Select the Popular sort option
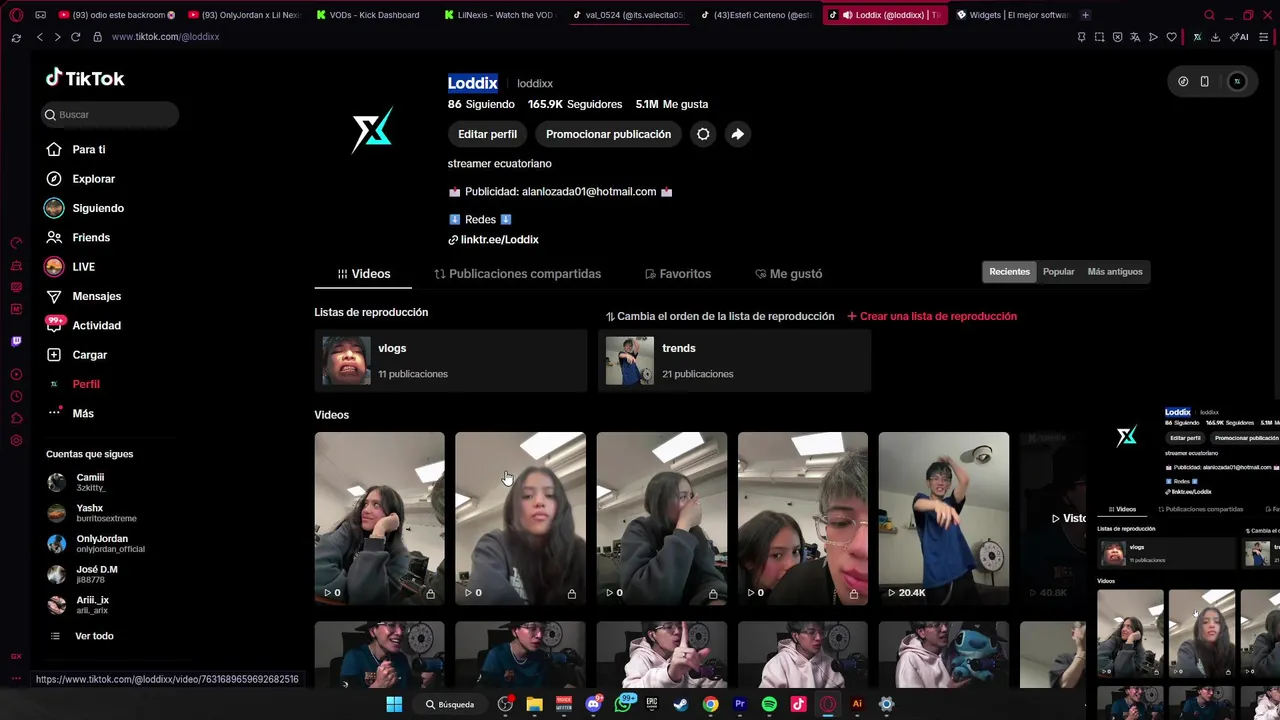Image resolution: width=1280 pixels, height=720 pixels. (x=1058, y=272)
